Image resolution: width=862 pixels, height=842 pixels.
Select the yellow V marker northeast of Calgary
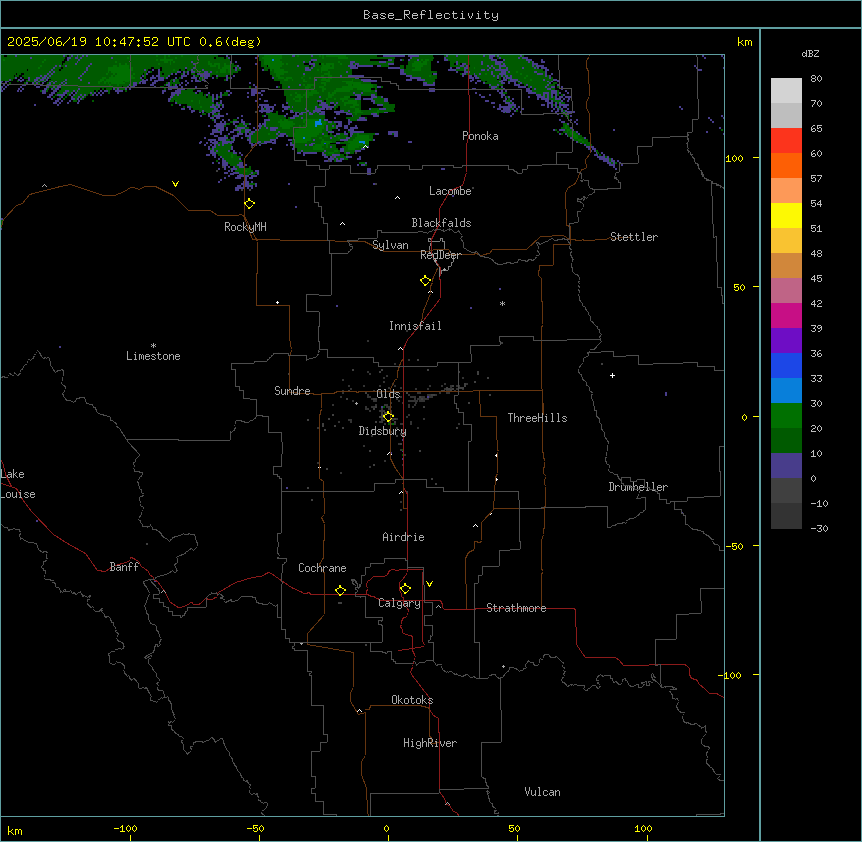[429, 584]
